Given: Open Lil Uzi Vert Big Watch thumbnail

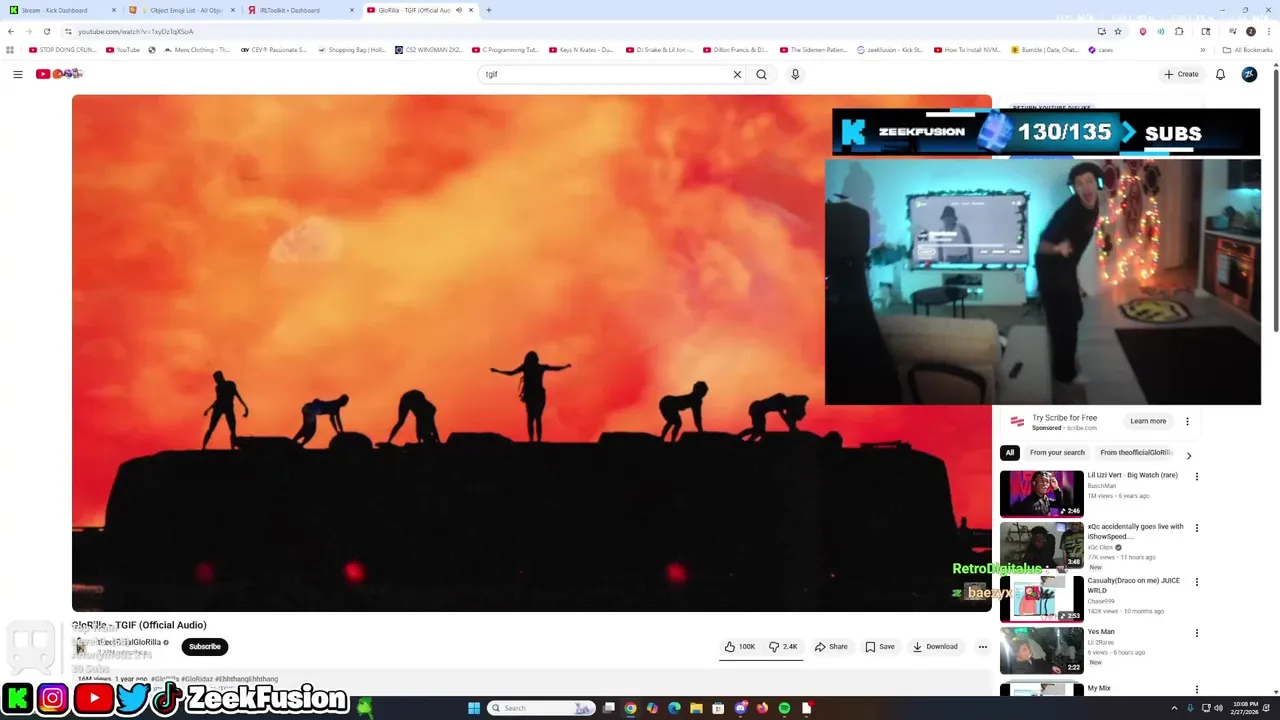Looking at the screenshot, I should (1041, 493).
